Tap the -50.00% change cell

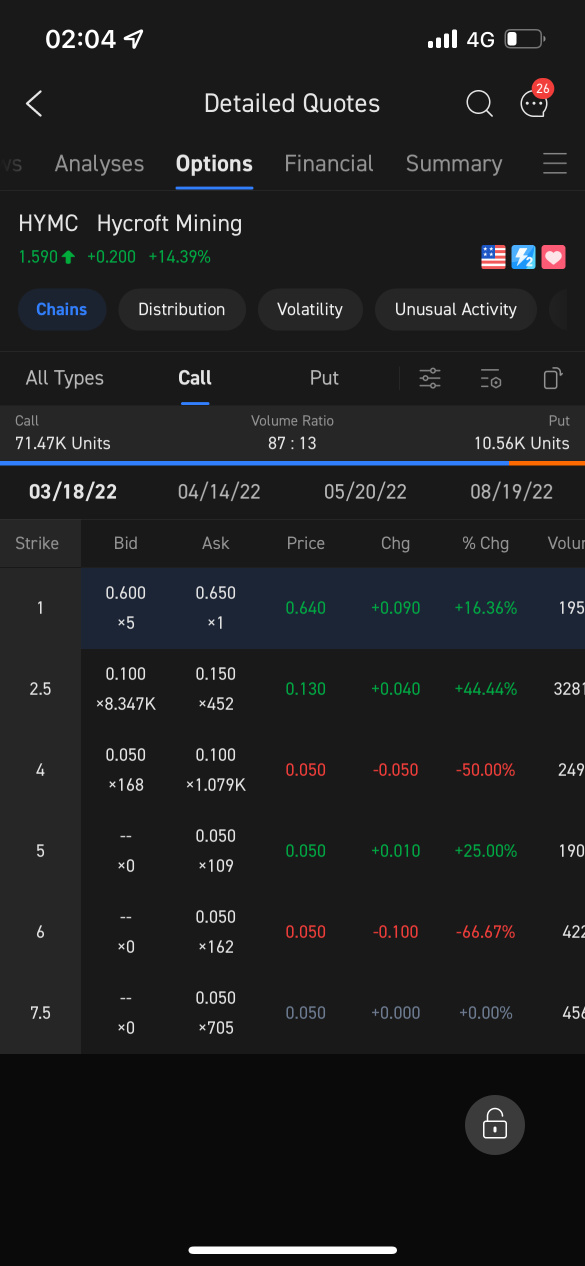pos(486,770)
